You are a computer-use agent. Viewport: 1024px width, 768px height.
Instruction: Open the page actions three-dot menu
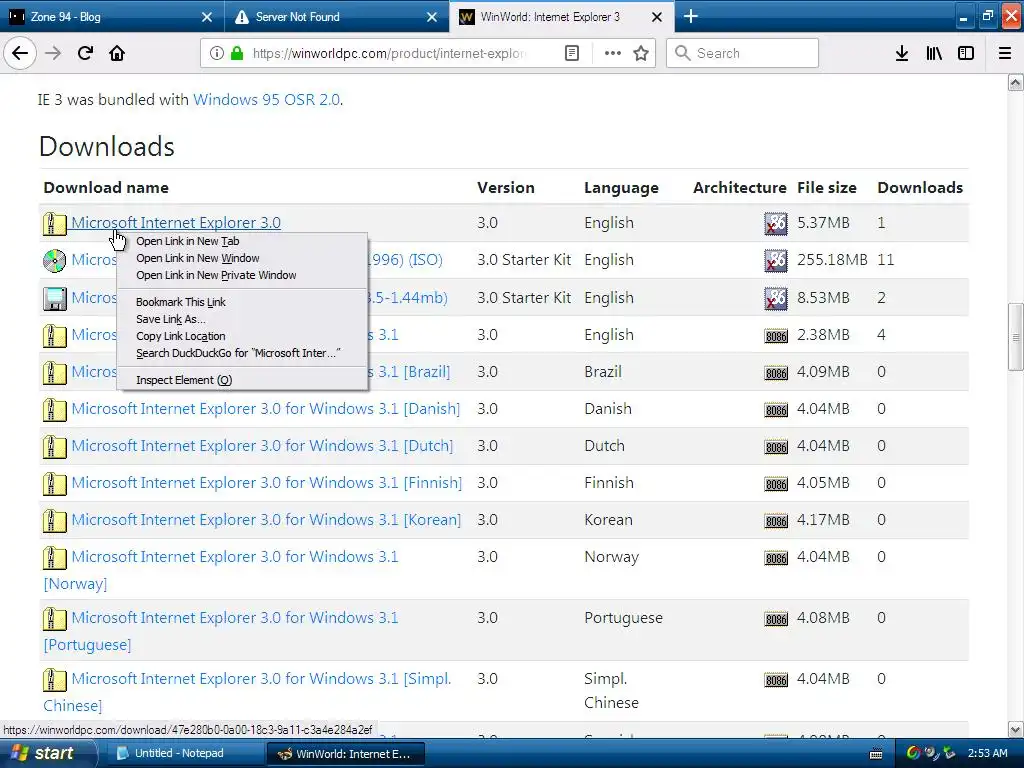point(613,53)
